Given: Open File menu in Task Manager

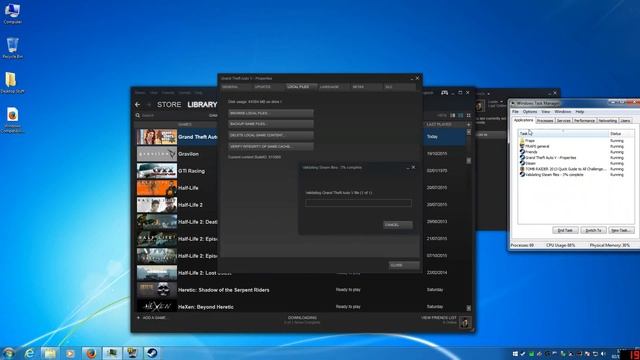Looking at the screenshot, I should click(x=516, y=111).
